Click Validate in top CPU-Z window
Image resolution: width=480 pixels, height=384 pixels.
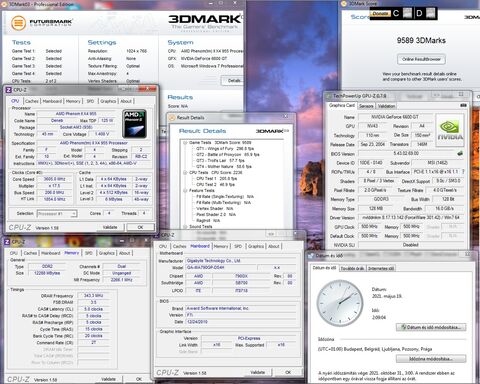click(110, 227)
